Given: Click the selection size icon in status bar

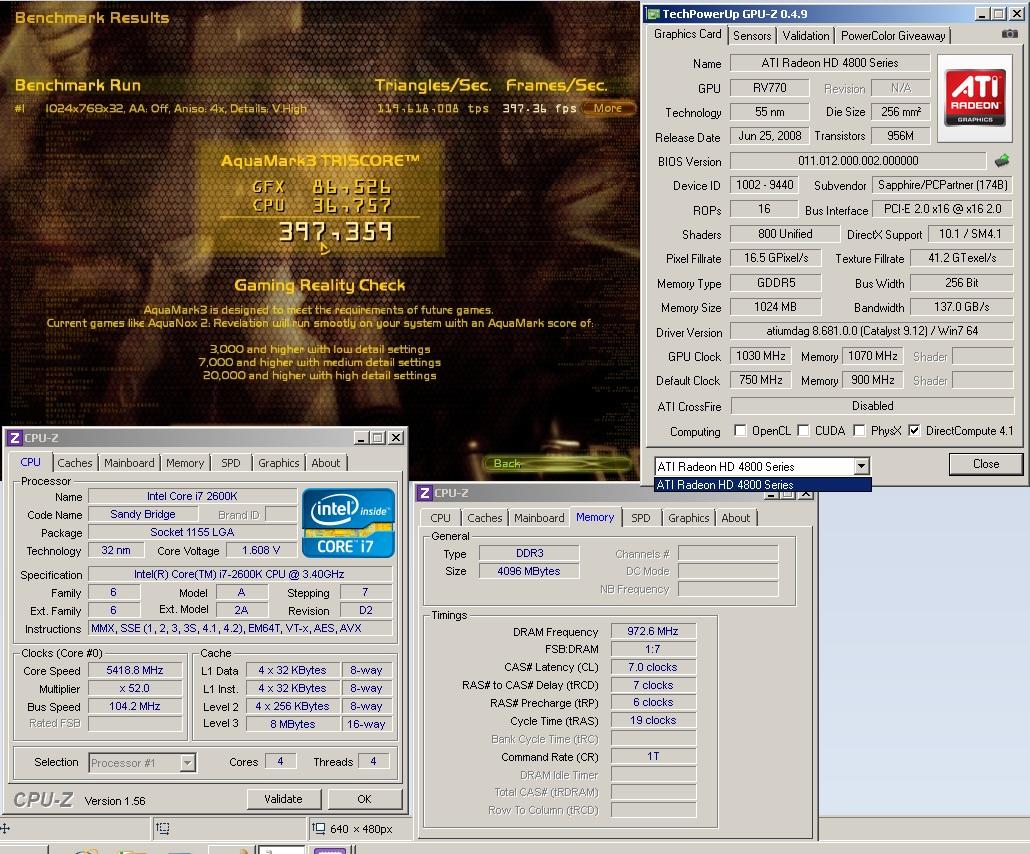Looking at the screenshot, I should (319, 828).
